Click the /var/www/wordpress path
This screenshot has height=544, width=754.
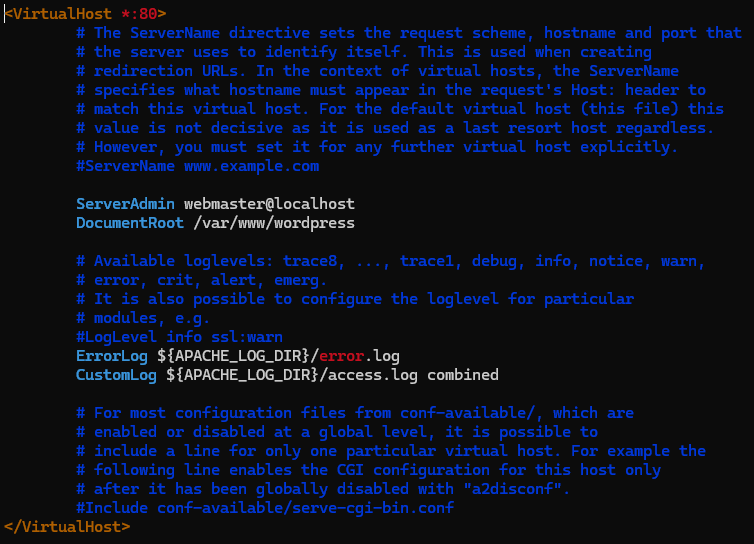[274, 223]
